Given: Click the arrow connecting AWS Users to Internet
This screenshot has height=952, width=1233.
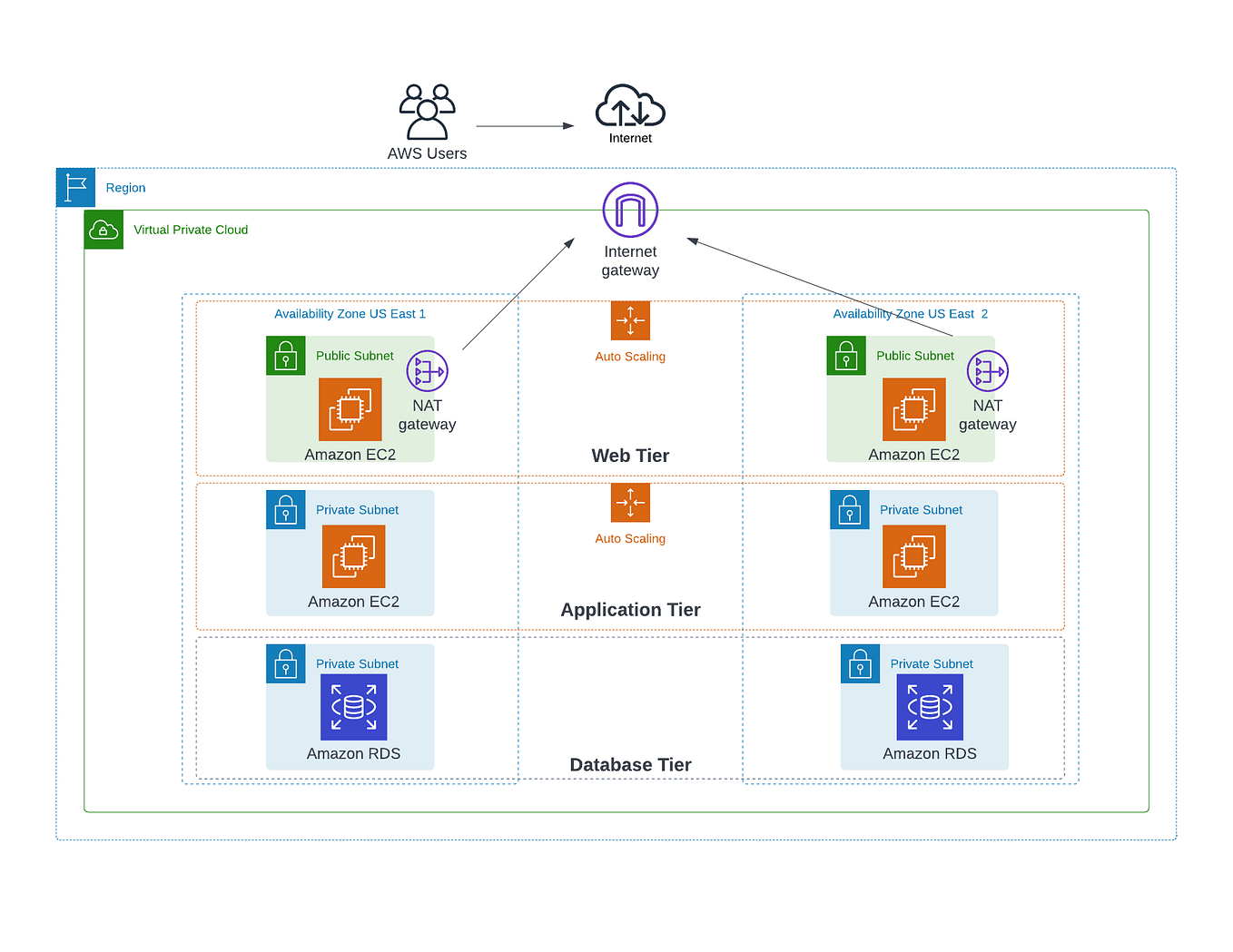Looking at the screenshot, I should click(x=525, y=125).
